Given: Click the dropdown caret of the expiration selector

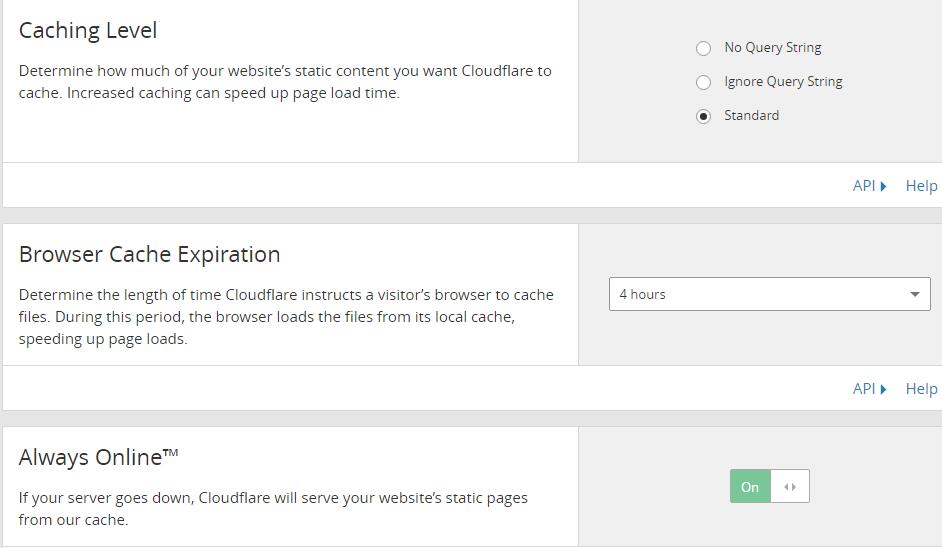Looking at the screenshot, I should point(914,294).
